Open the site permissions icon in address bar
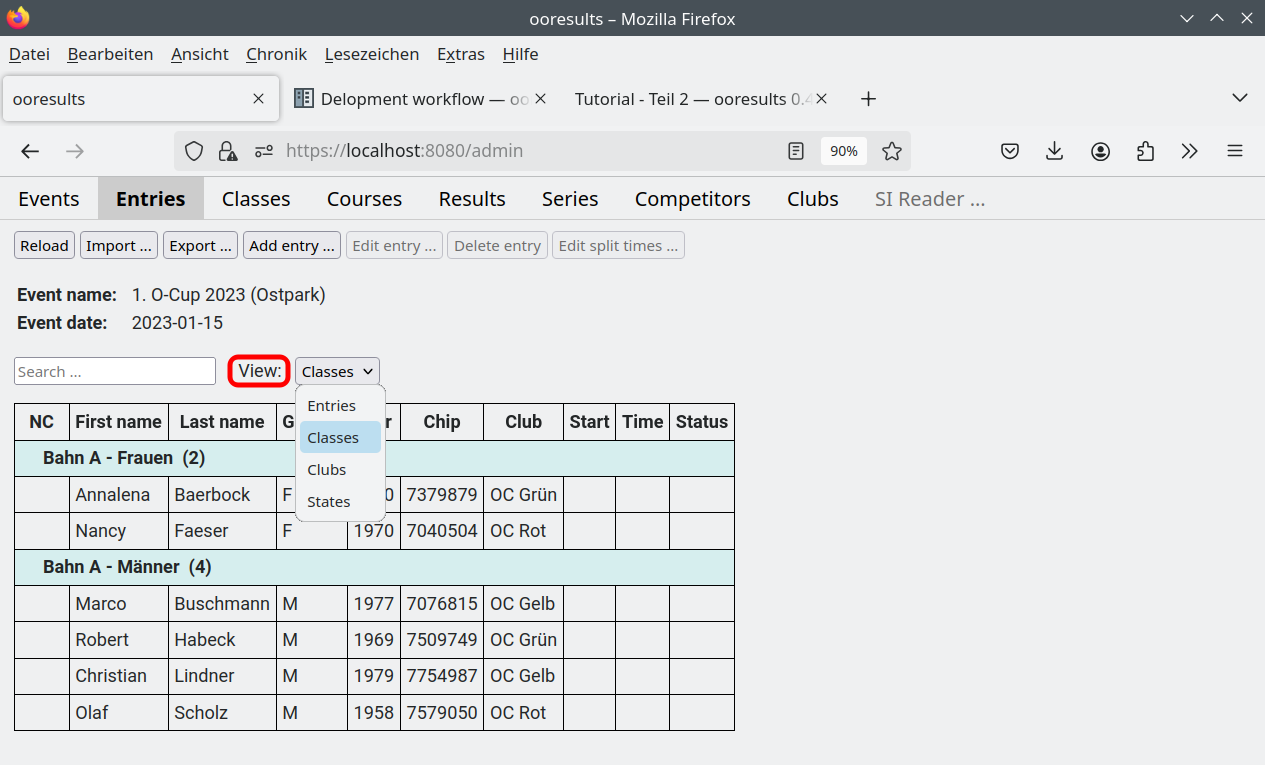The width and height of the screenshot is (1265, 765). click(264, 151)
